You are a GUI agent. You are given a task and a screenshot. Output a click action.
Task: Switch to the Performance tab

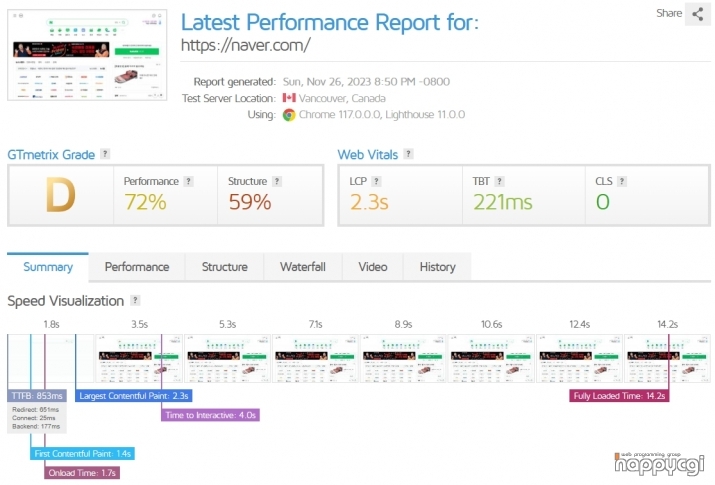click(x=137, y=267)
